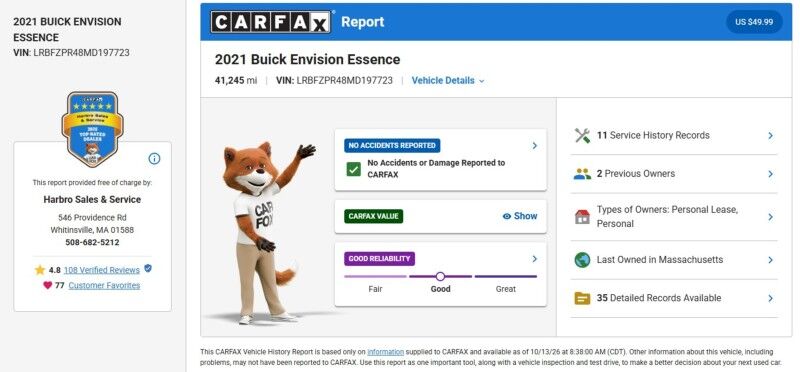Click 35 Detailed Records Available text
Viewport: 800px width, 372px height.
coord(659,298)
